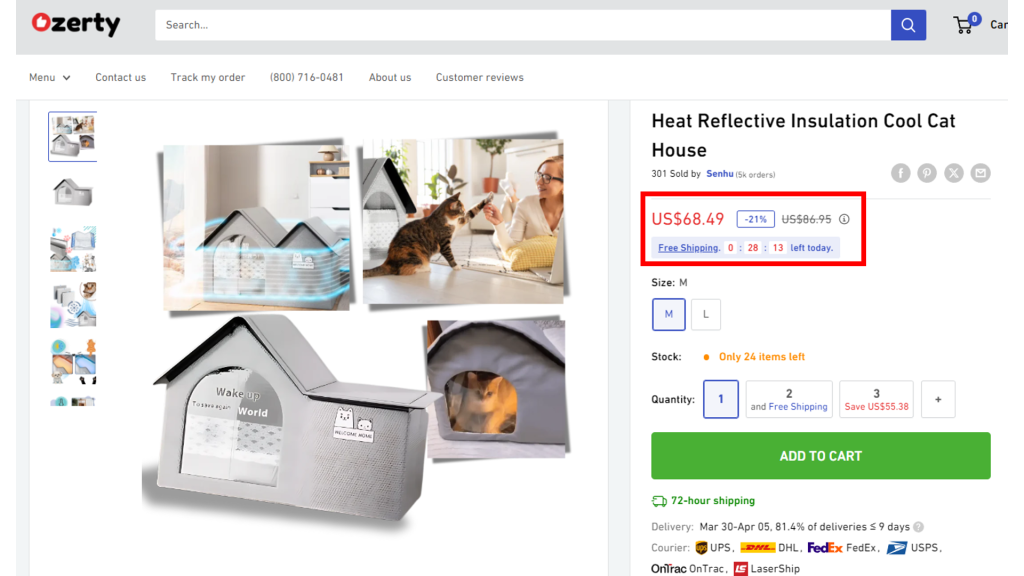The width and height of the screenshot is (1024, 576).
Task: Select size L option
Action: [x=705, y=314]
